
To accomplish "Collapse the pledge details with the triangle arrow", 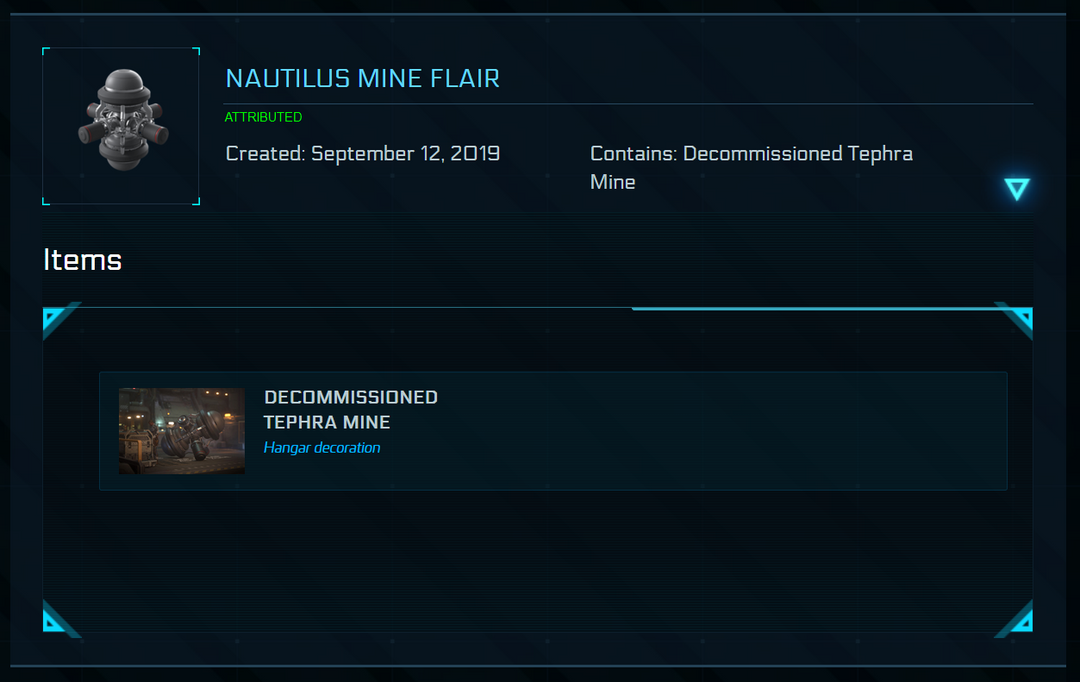I will tap(1017, 189).
